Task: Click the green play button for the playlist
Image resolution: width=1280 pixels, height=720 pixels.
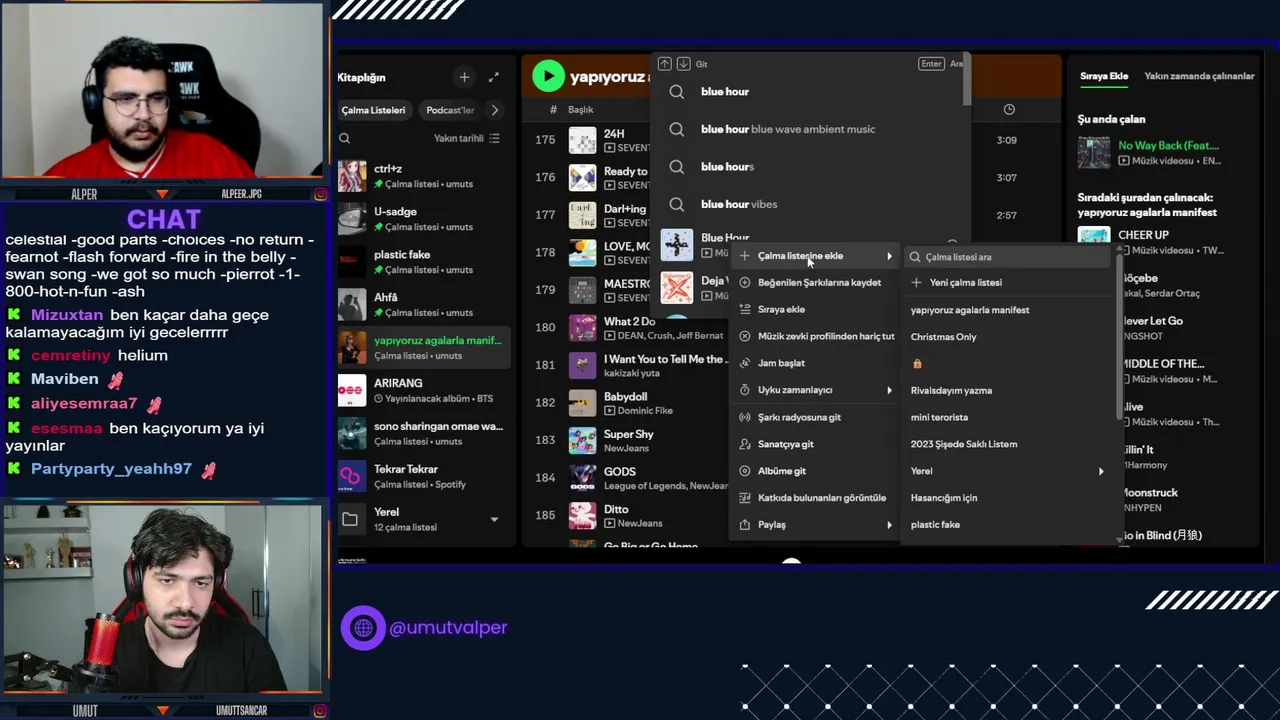Action: point(548,76)
